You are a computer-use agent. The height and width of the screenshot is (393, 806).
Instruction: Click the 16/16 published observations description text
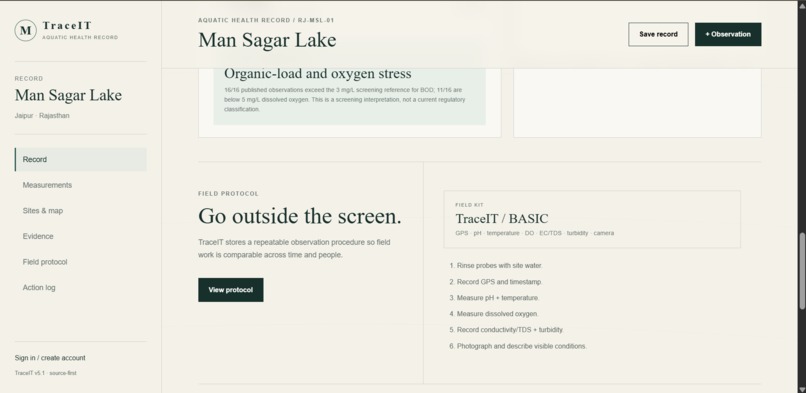click(344, 100)
